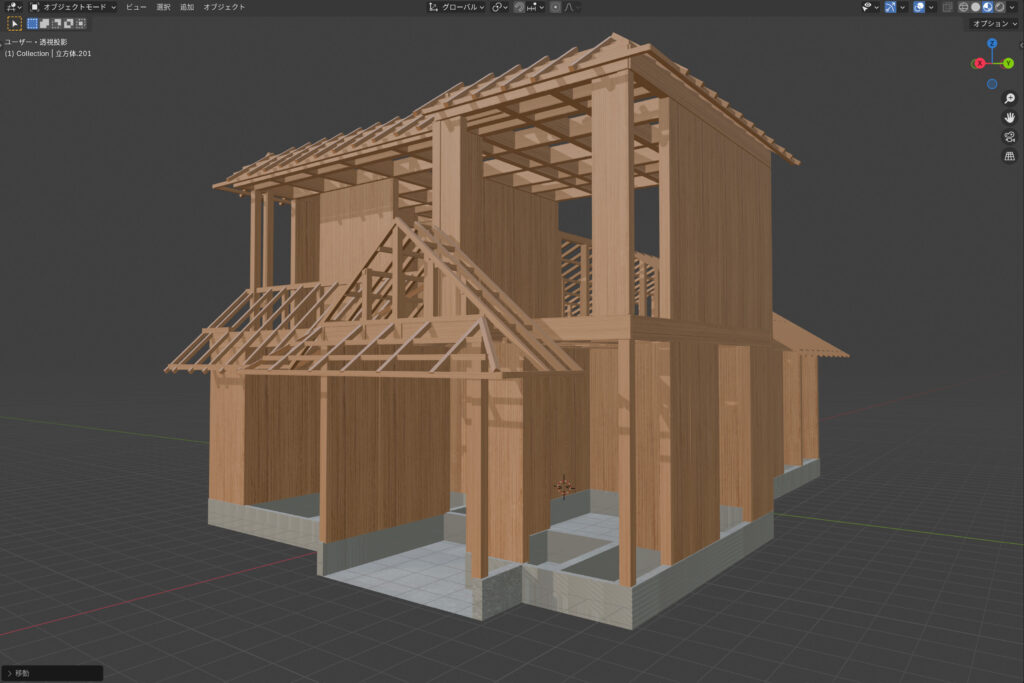Select the tweak arrow select tool
The image size is (1024, 683).
point(14,23)
